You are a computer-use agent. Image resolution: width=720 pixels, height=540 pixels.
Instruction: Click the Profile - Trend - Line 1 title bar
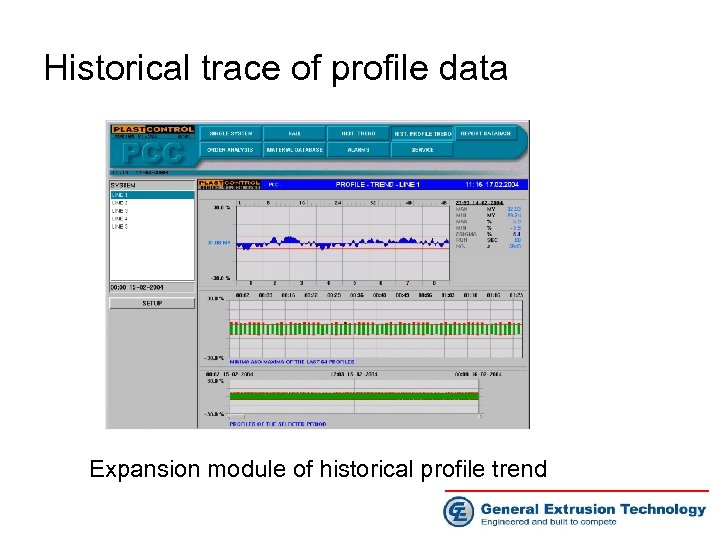click(363, 185)
